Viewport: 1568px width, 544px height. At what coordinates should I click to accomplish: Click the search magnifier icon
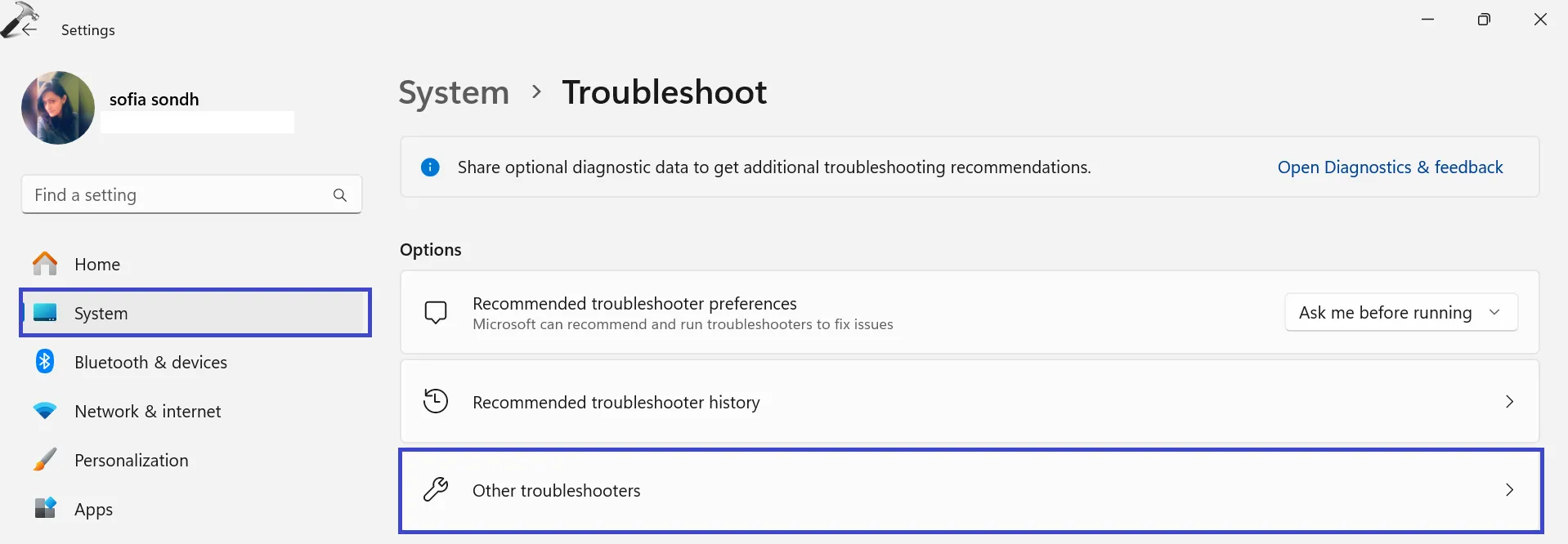[340, 195]
